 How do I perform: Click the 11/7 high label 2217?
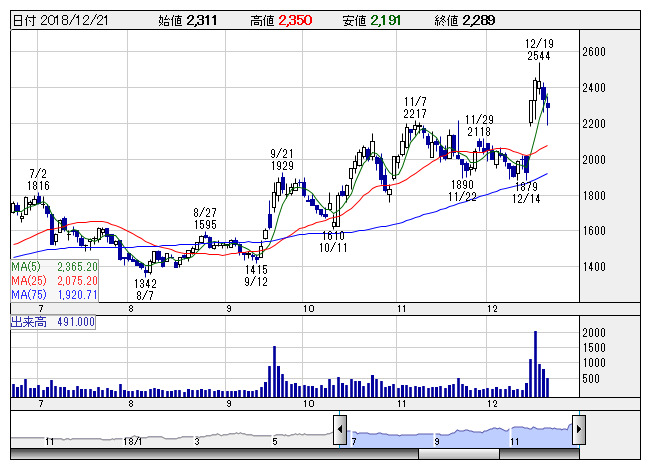416,115
